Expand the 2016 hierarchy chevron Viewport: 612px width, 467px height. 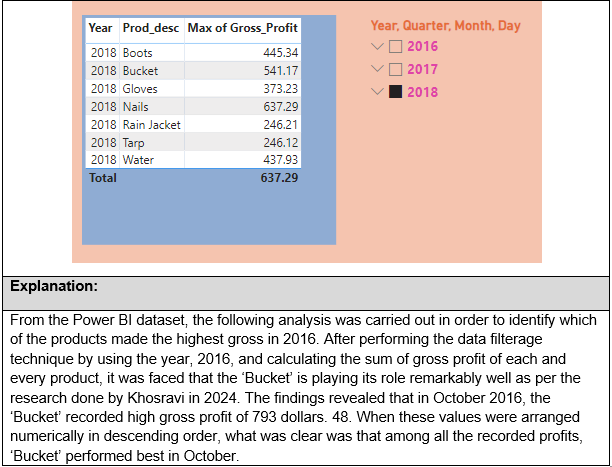pyautogui.click(x=377, y=46)
